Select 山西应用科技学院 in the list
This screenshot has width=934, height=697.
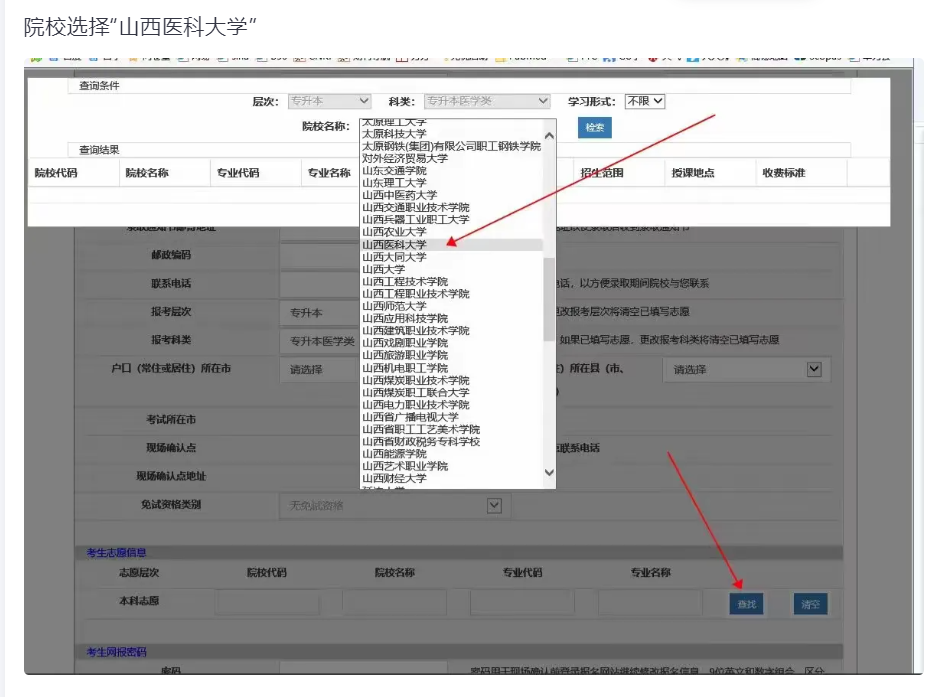coord(405,319)
